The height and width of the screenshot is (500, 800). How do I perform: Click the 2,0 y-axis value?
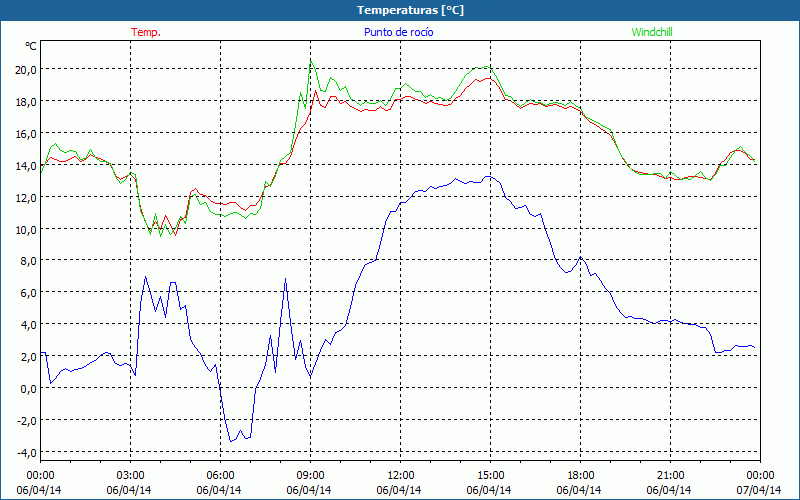click(28, 357)
